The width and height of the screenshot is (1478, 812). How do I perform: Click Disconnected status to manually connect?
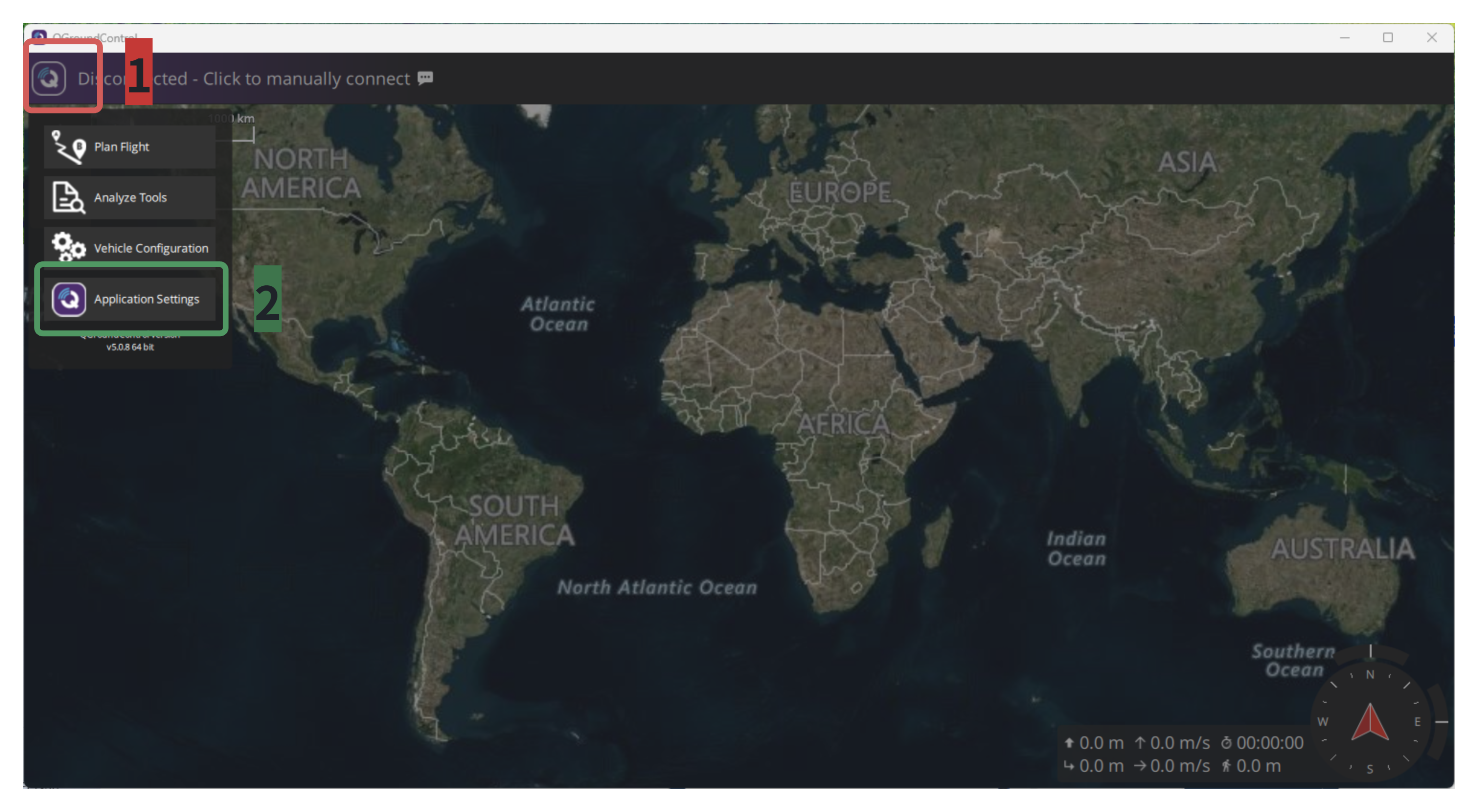pos(244,79)
